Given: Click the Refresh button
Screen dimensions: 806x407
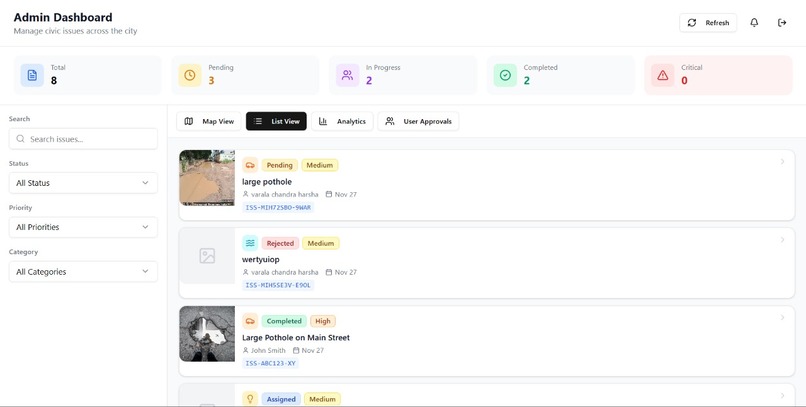Looking at the screenshot, I should click(x=708, y=23).
